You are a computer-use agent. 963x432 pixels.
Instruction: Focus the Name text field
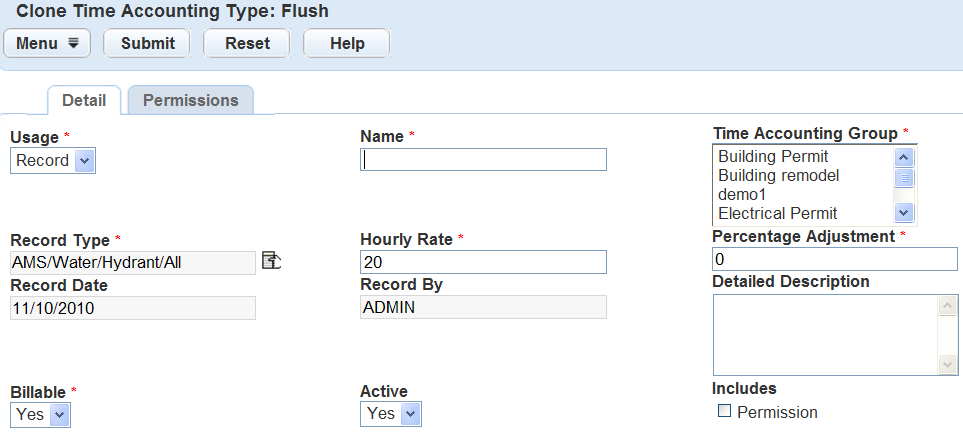(x=483, y=160)
